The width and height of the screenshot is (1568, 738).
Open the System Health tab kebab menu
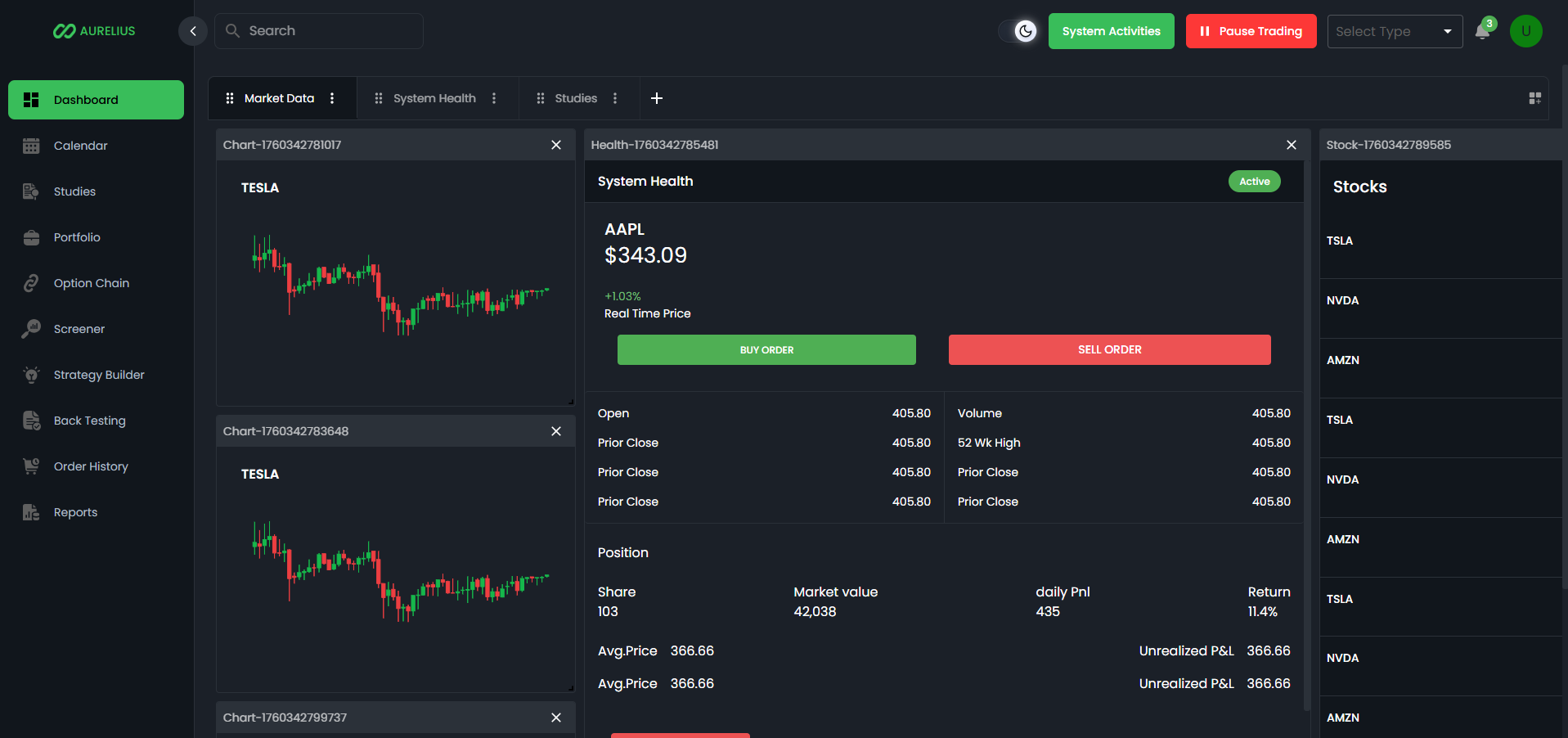coord(494,97)
